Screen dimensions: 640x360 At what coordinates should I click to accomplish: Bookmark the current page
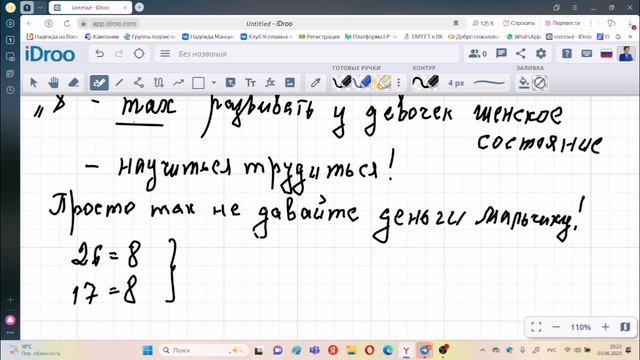[x=456, y=23]
